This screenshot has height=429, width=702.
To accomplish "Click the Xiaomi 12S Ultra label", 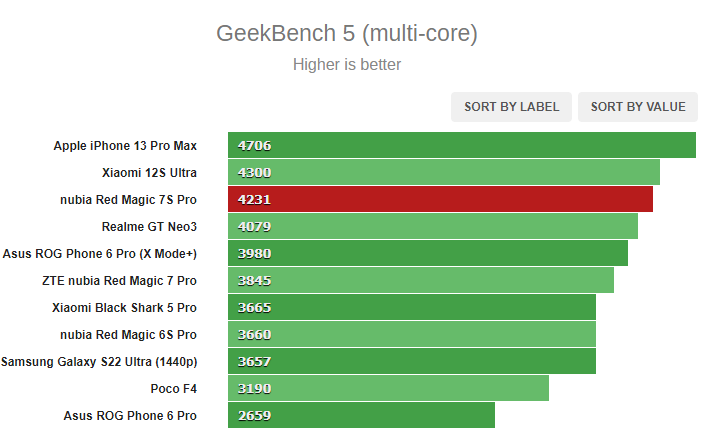I will (x=149, y=173).
